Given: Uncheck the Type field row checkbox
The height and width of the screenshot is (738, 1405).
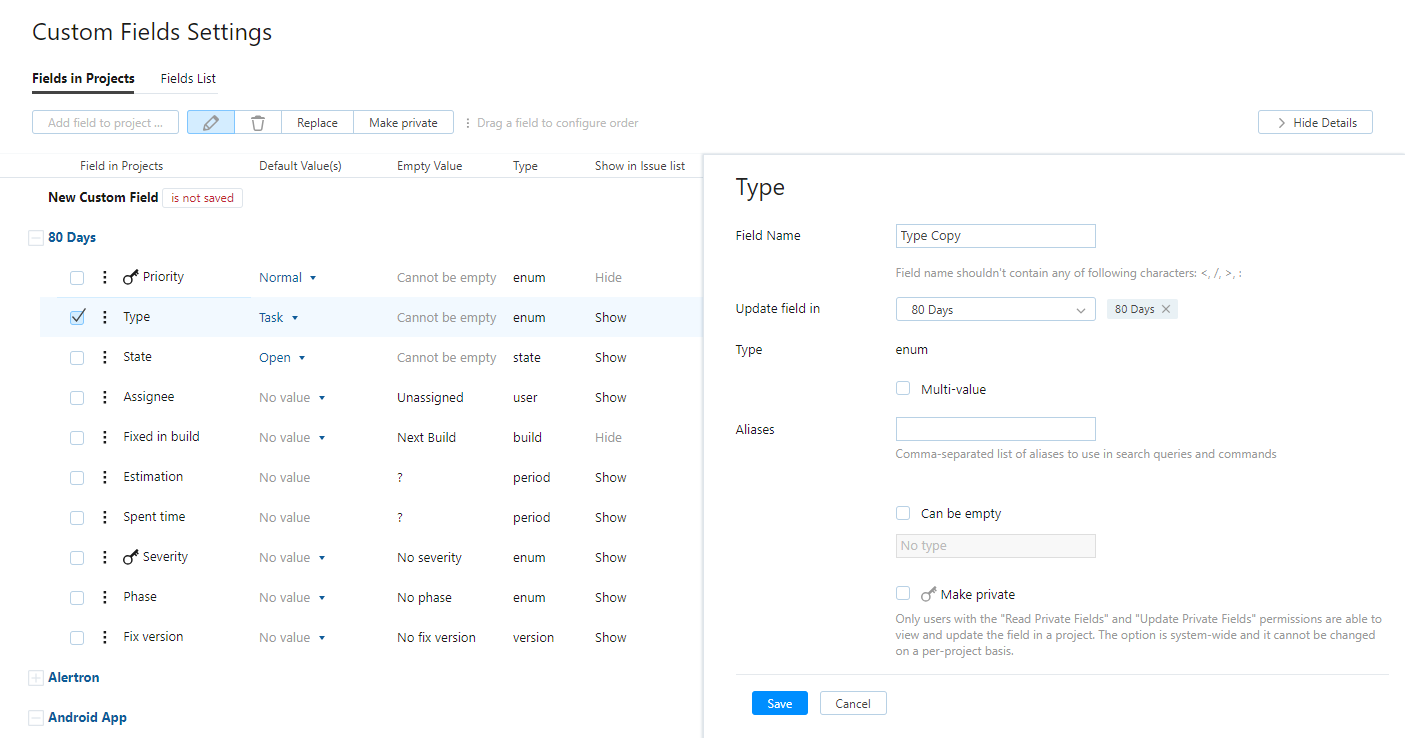Looking at the screenshot, I should click(x=77, y=318).
